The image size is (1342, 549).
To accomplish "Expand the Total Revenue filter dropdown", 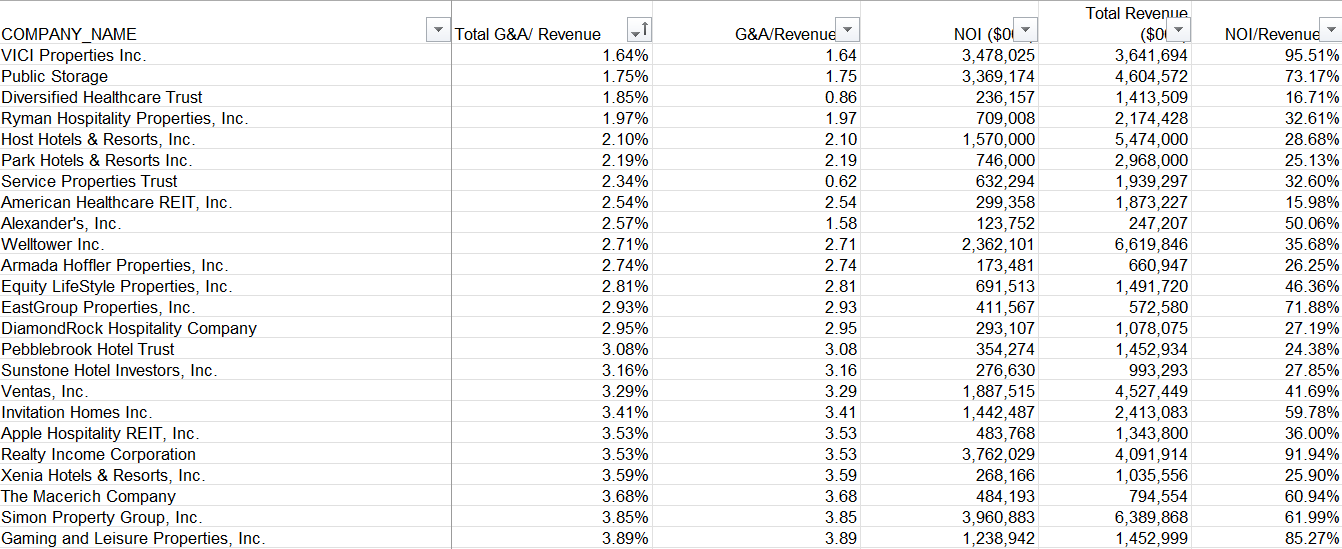I will tap(1181, 31).
